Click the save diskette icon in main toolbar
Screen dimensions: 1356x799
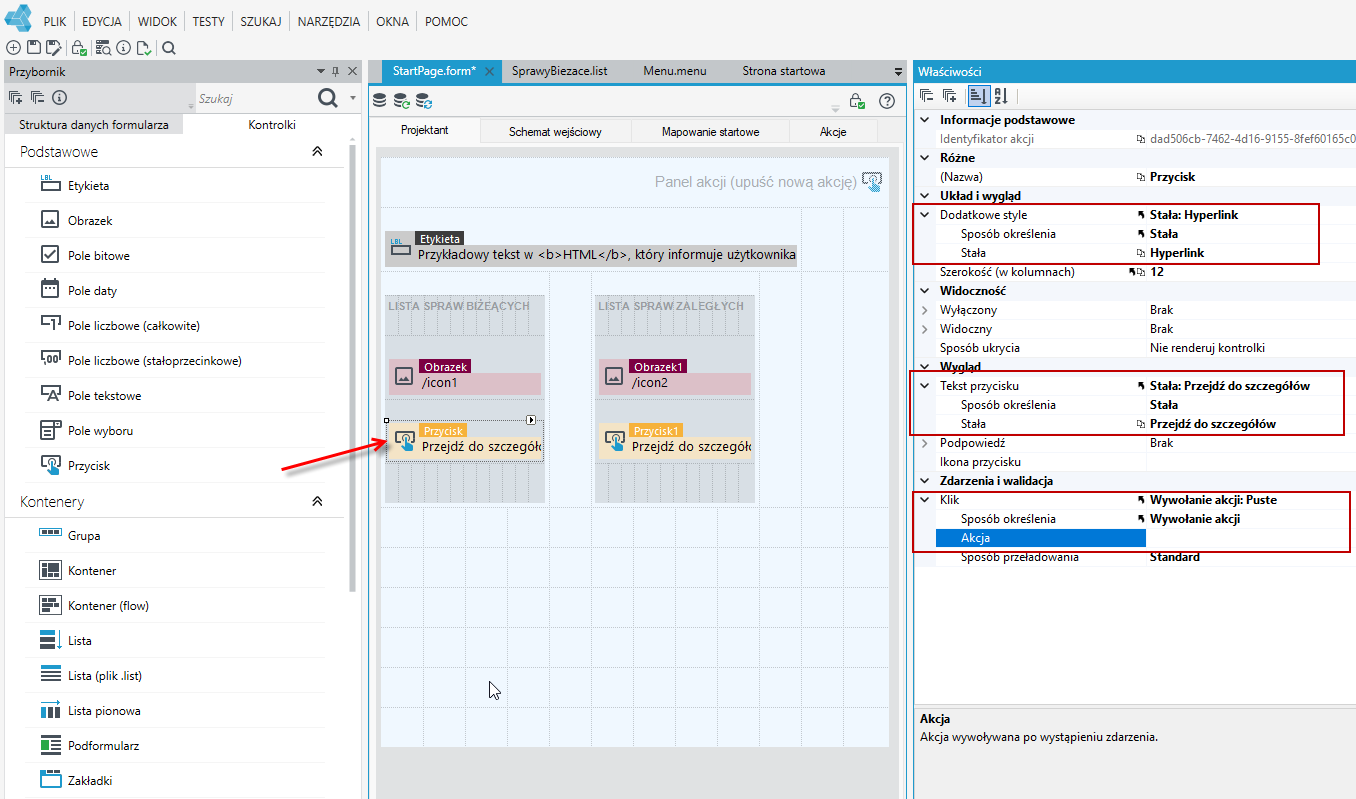(33, 47)
